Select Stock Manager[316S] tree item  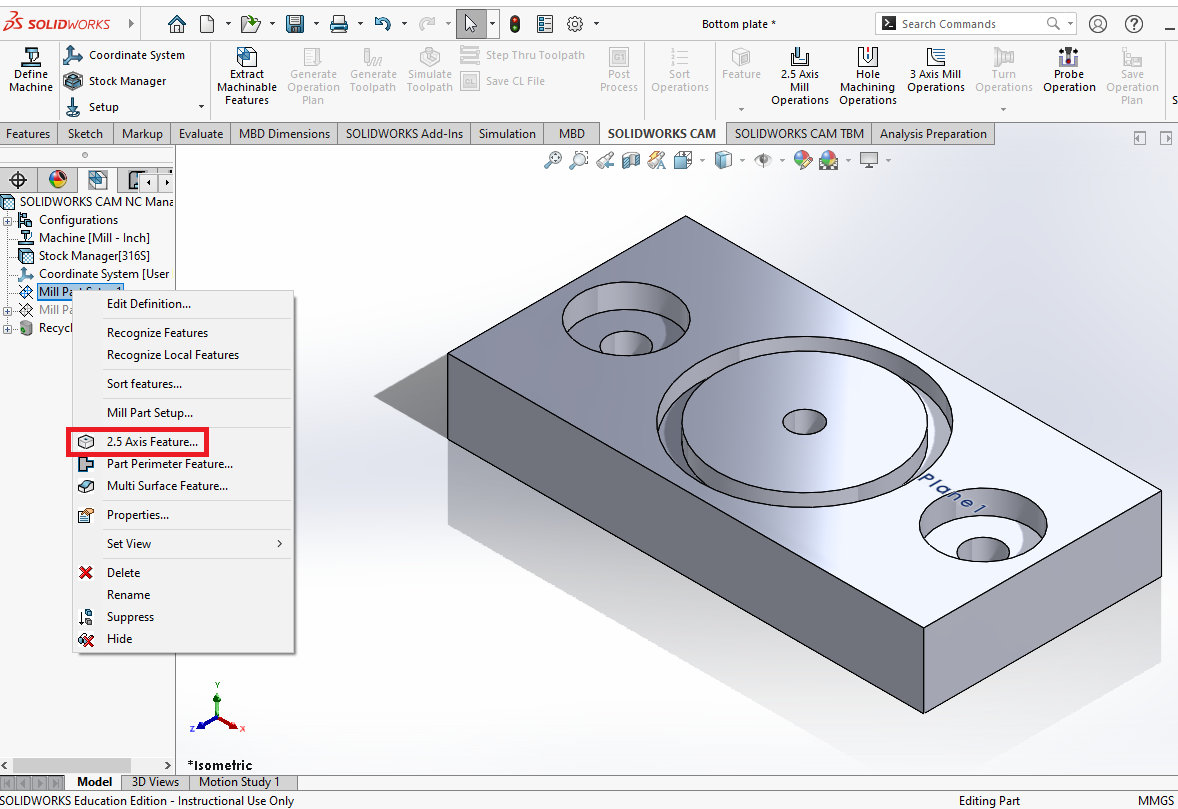[94, 256]
